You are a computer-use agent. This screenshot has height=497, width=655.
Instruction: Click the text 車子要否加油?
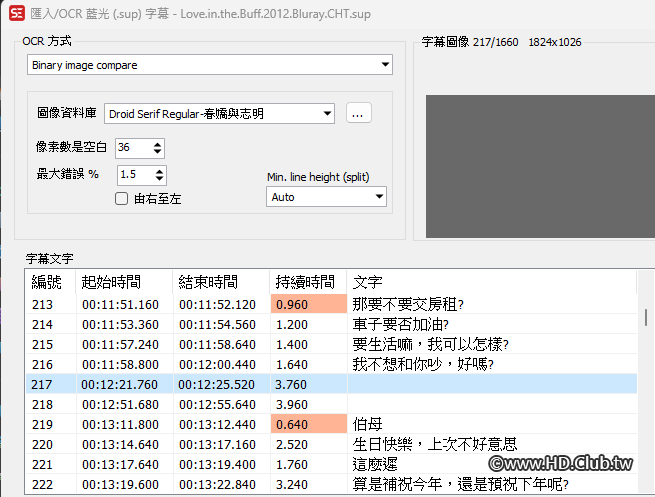(x=401, y=325)
